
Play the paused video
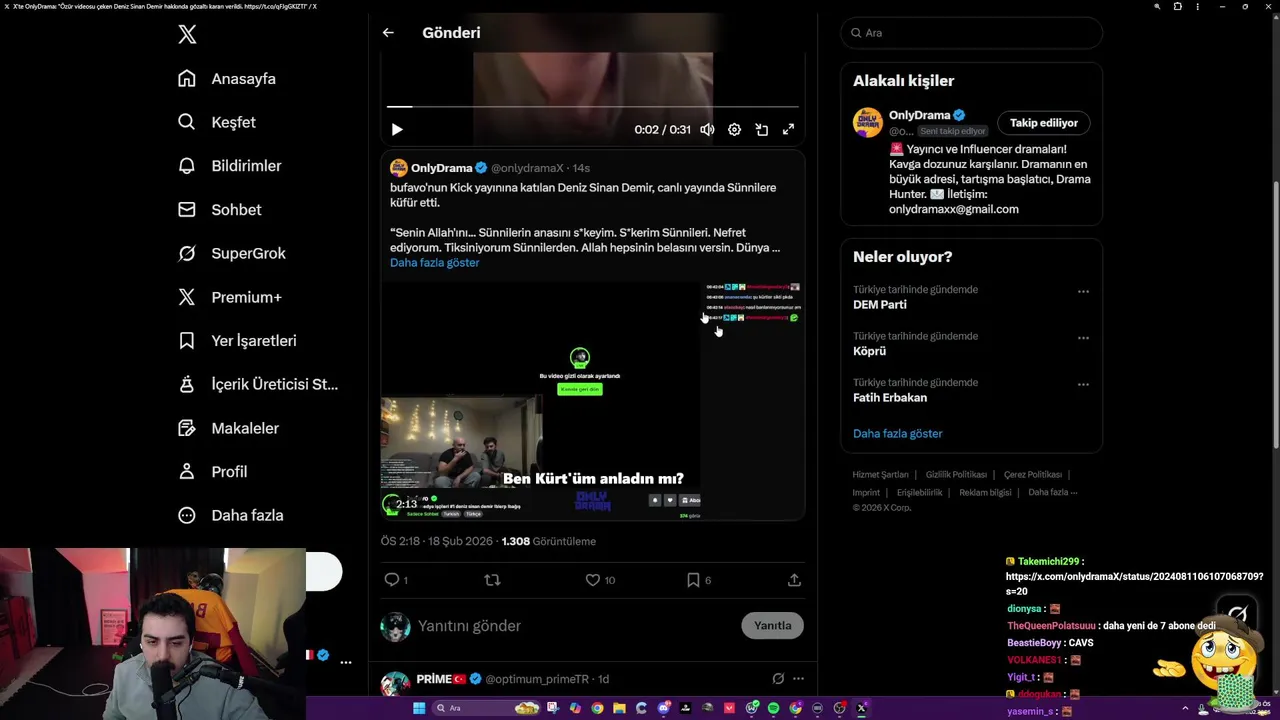397,129
